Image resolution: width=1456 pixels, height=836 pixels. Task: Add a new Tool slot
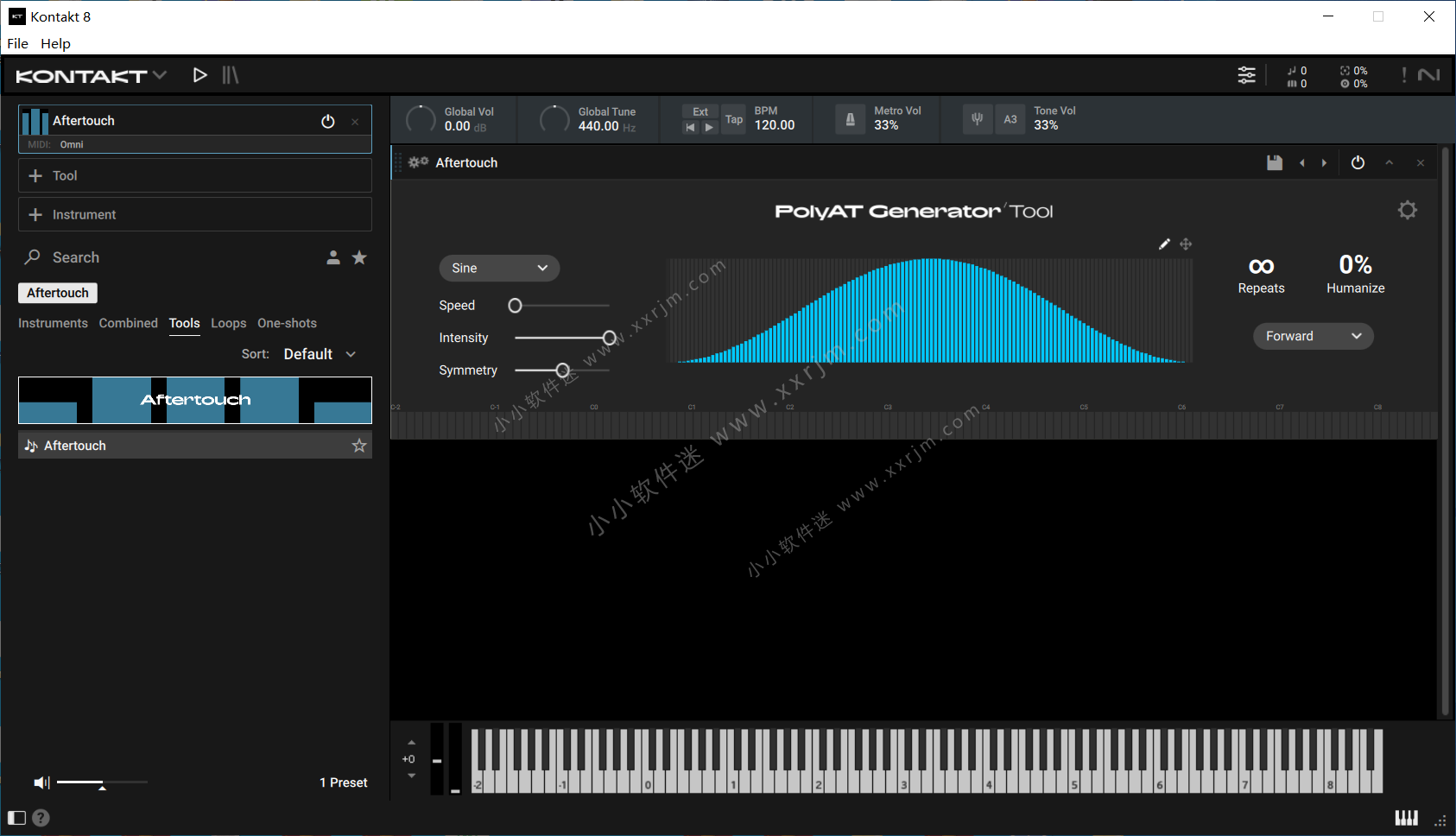point(195,175)
